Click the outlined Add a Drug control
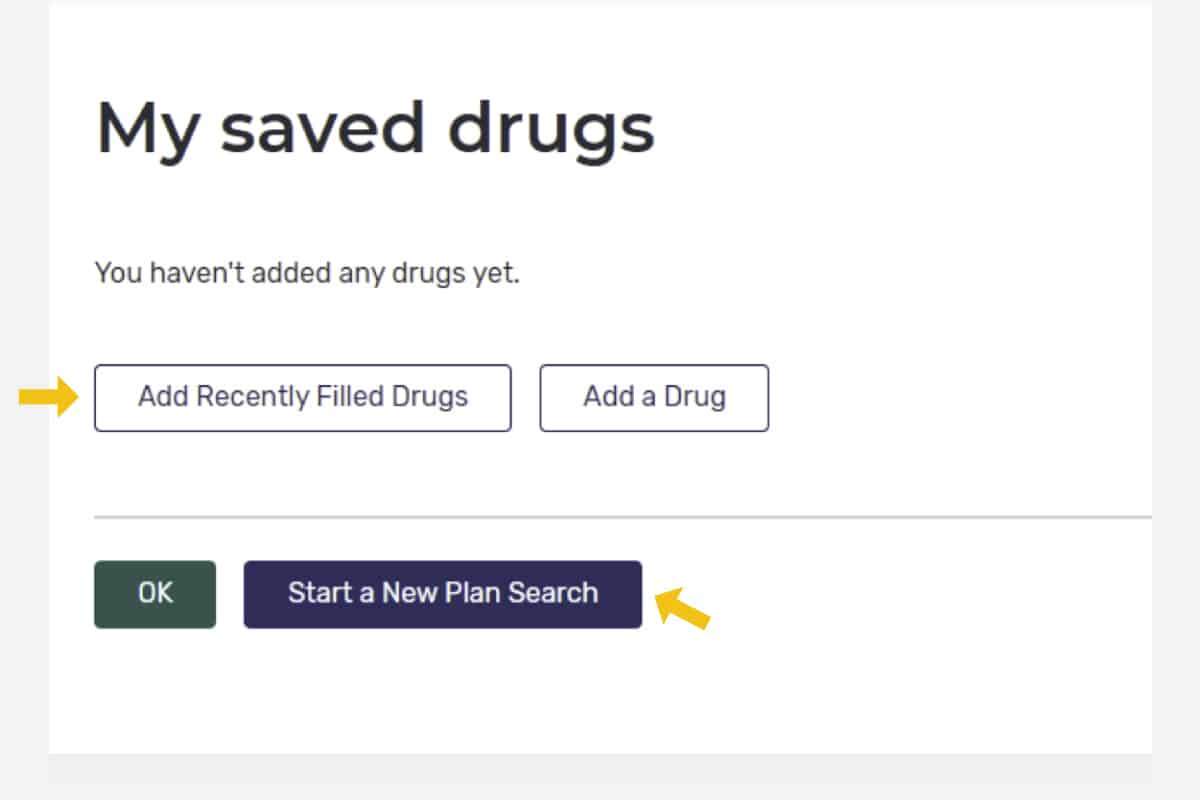The image size is (1200, 800). 654,397
